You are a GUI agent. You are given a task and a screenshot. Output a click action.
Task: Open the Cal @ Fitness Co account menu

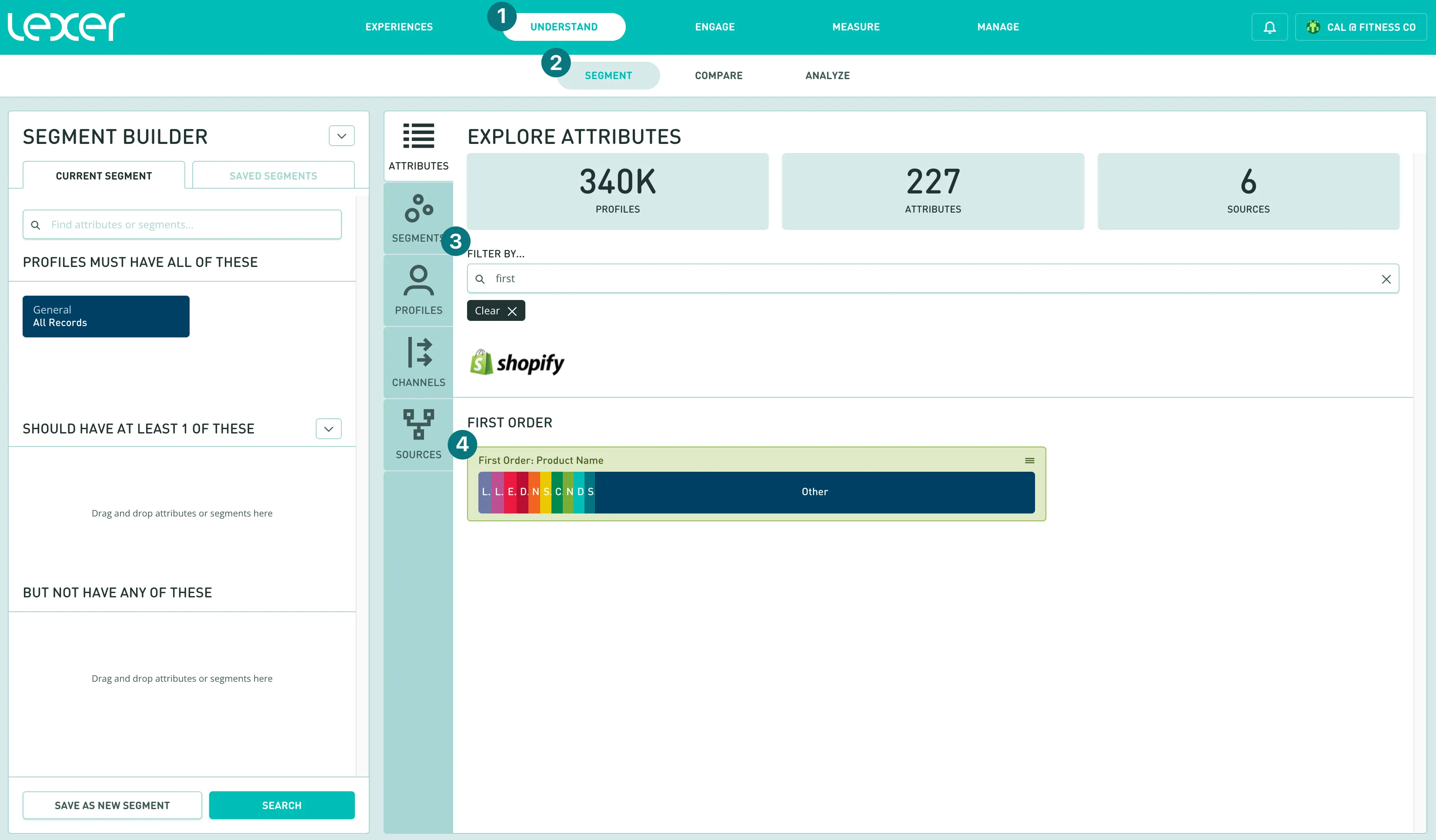pyautogui.click(x=1361, y=27)
